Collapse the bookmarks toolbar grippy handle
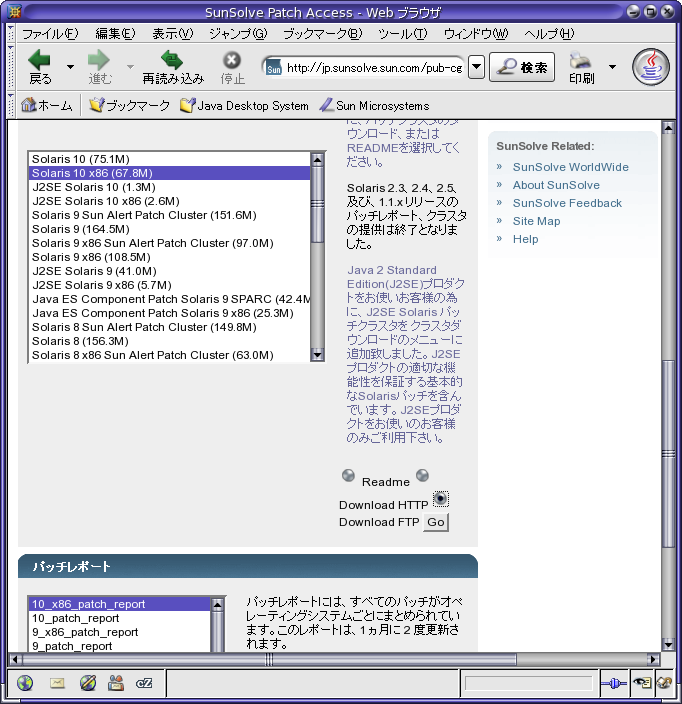The image size is (682, 704). pyautogui.click(x=11, y=106)
